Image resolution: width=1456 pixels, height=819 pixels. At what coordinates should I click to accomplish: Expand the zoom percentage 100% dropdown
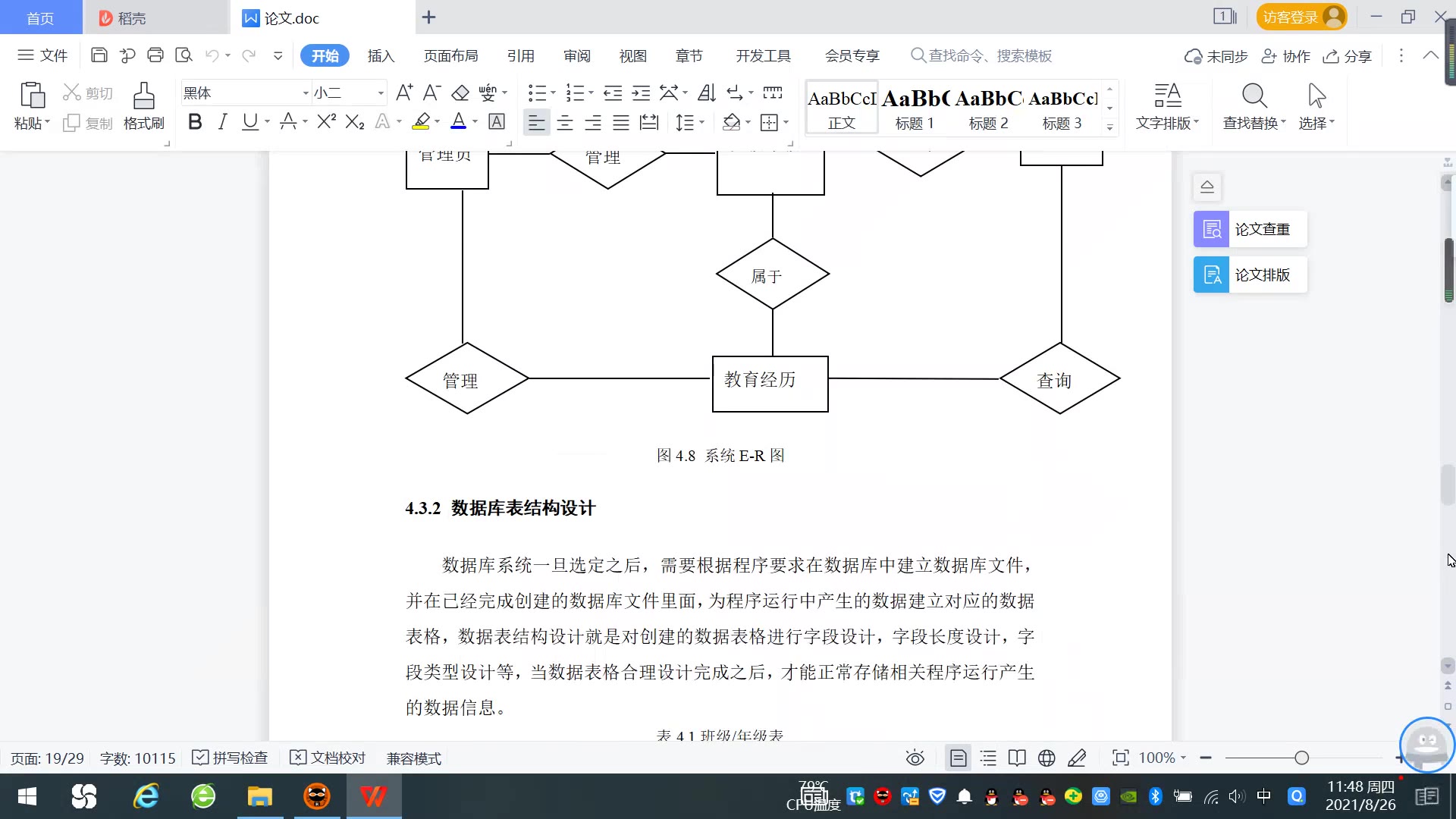[x=1183, y=758]
